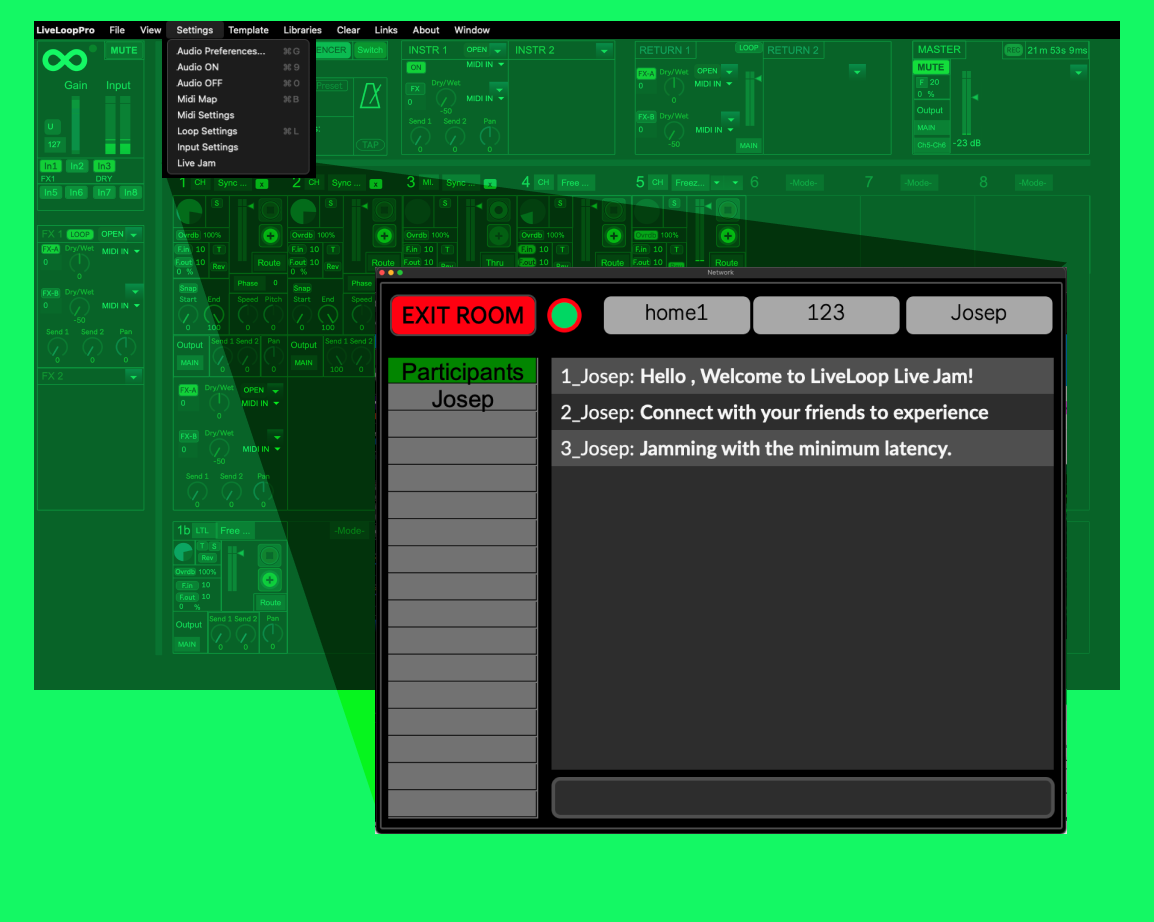Toggle the MUTE button in input section
The width and height of the screenshot is (1154, 922).
click(x=124, y=51)
